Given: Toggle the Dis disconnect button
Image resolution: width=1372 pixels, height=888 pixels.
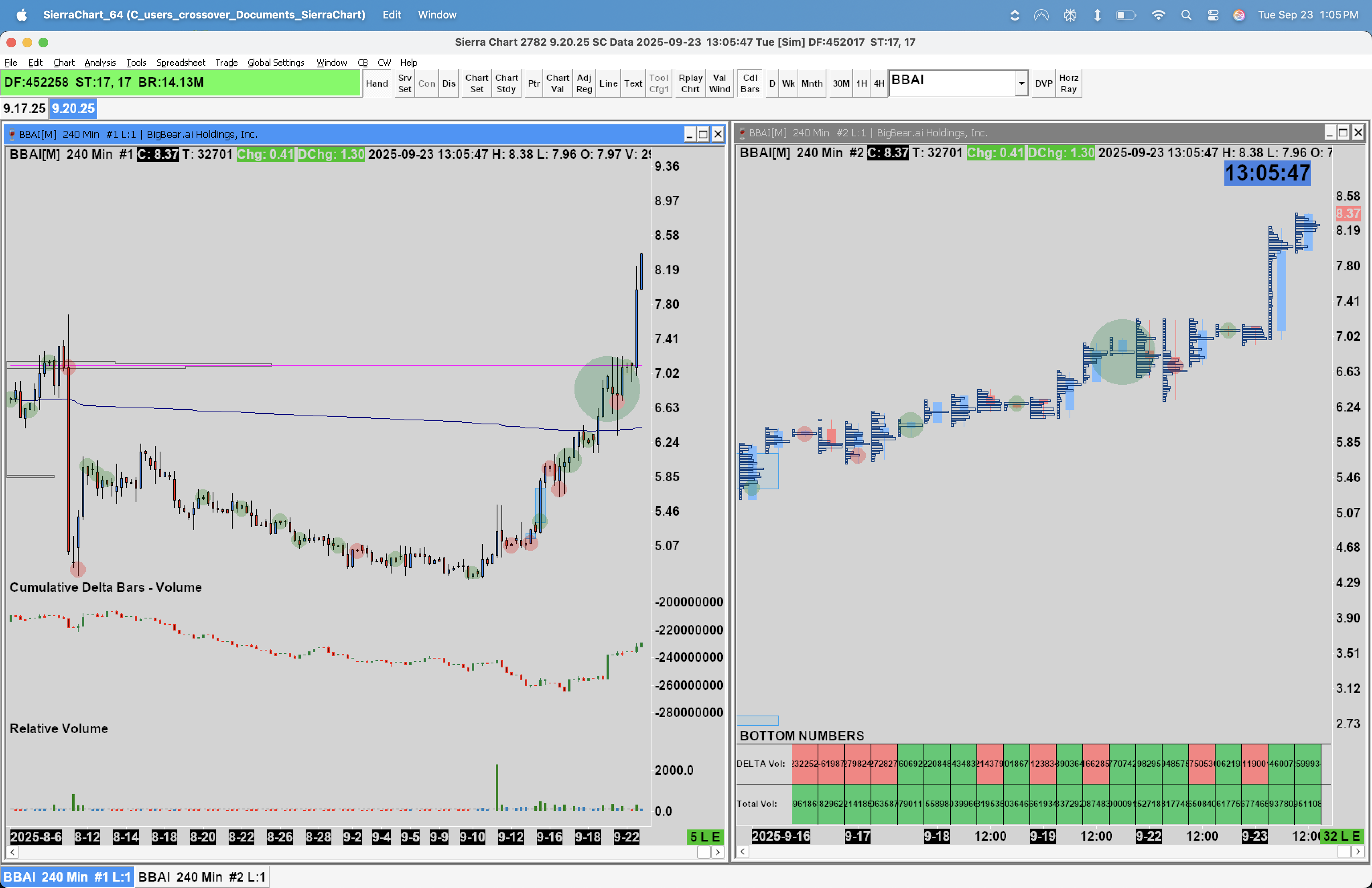Looking at the screenshot, I should (448, 83).
